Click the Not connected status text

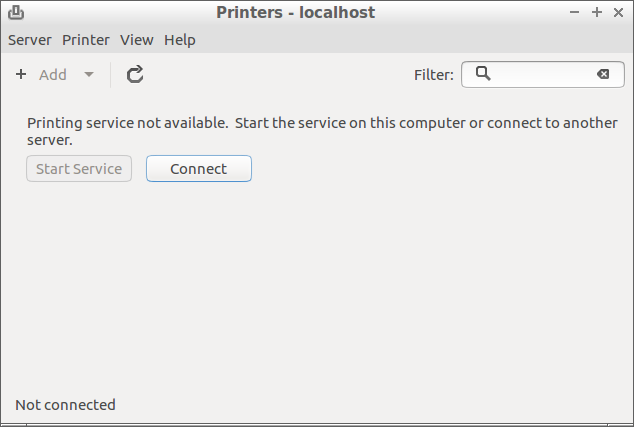click(65, 405)
